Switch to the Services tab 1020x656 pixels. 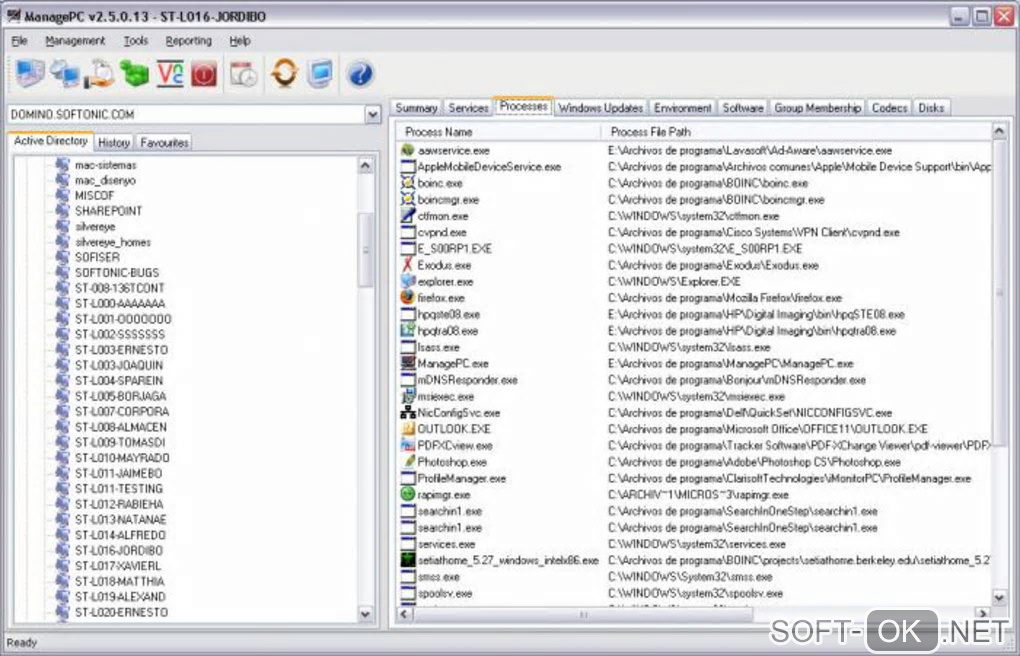point(468,108)
